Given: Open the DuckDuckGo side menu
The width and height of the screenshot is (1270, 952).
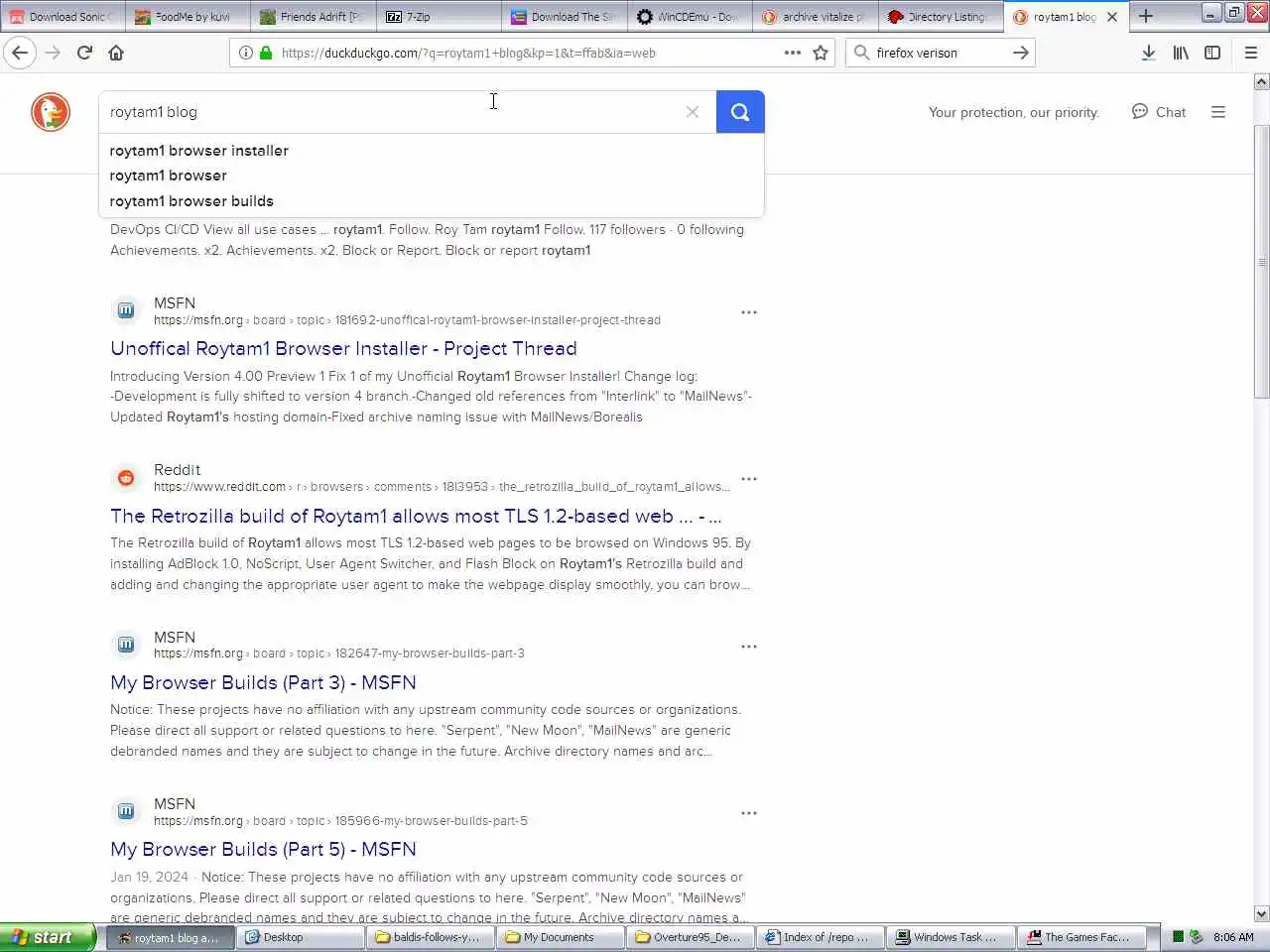Looking at the screenshot, I should (x=1218, y=112).
